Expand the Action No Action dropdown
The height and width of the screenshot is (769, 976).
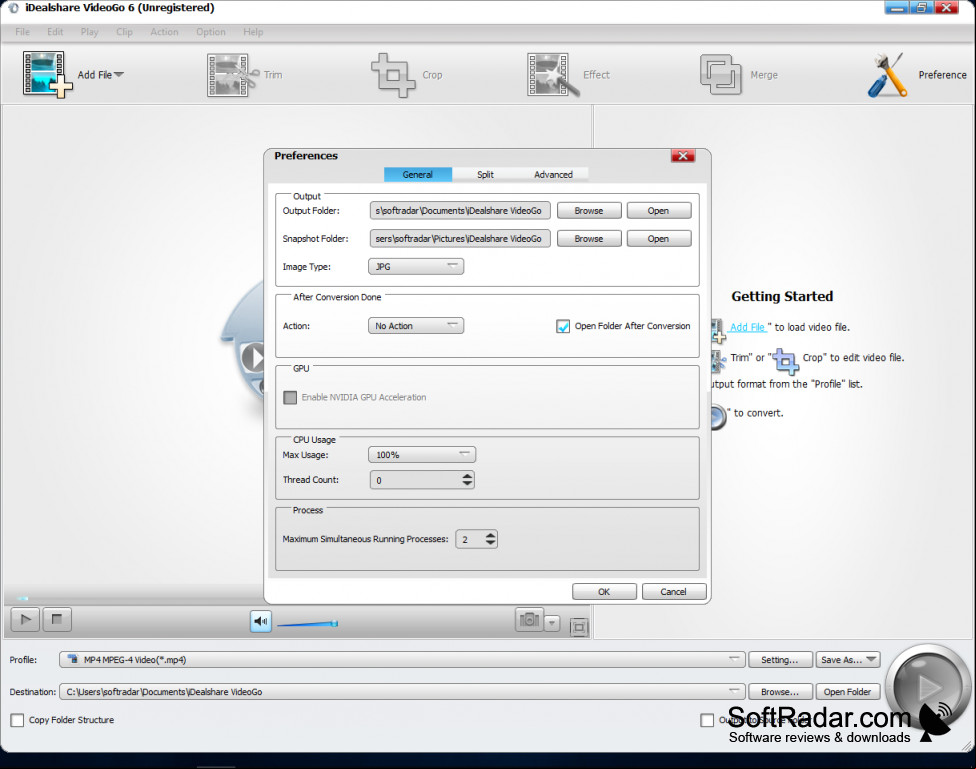[x=416, y=326]
